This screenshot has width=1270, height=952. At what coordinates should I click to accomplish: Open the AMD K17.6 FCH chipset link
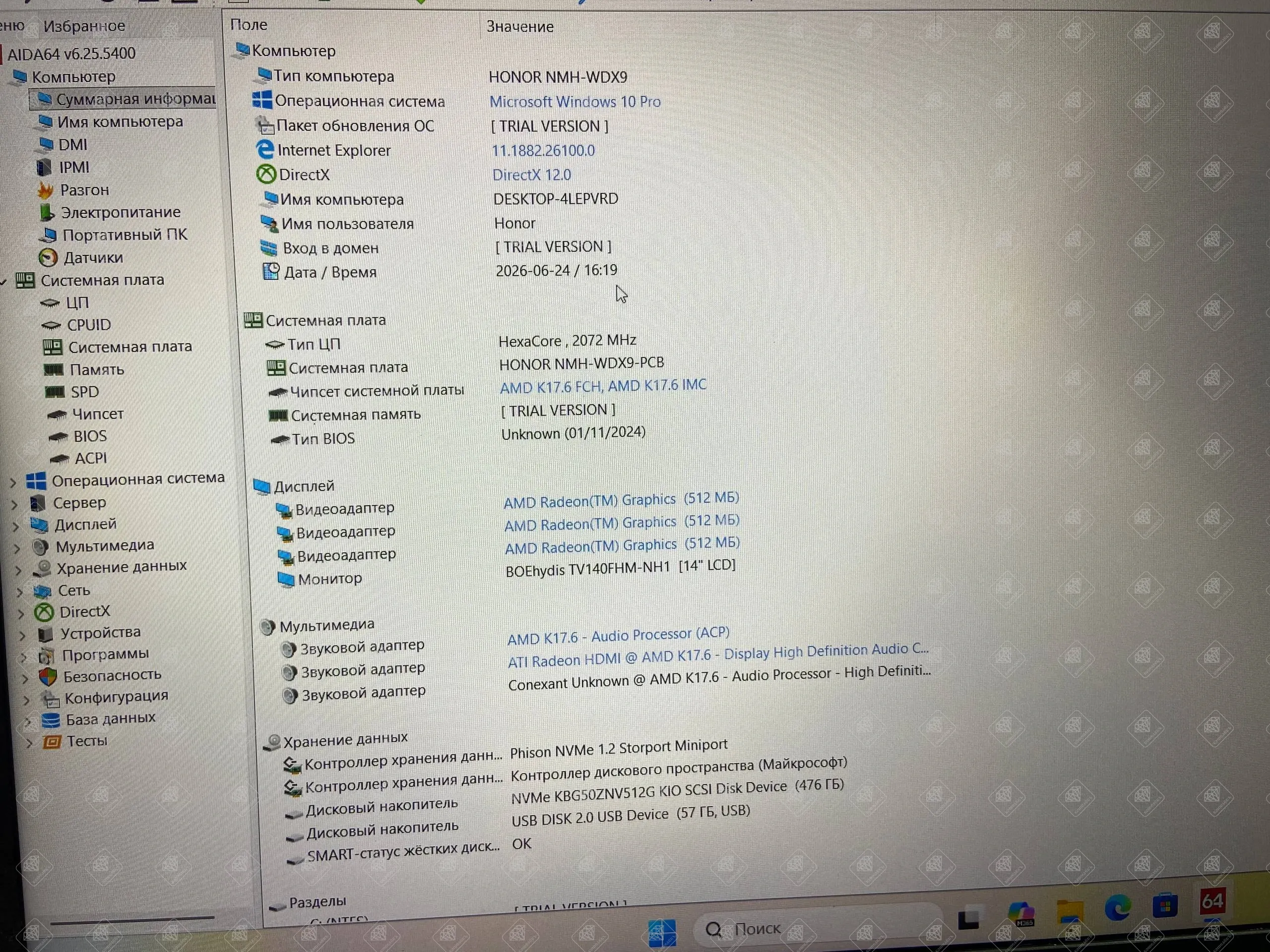(603, 386)
